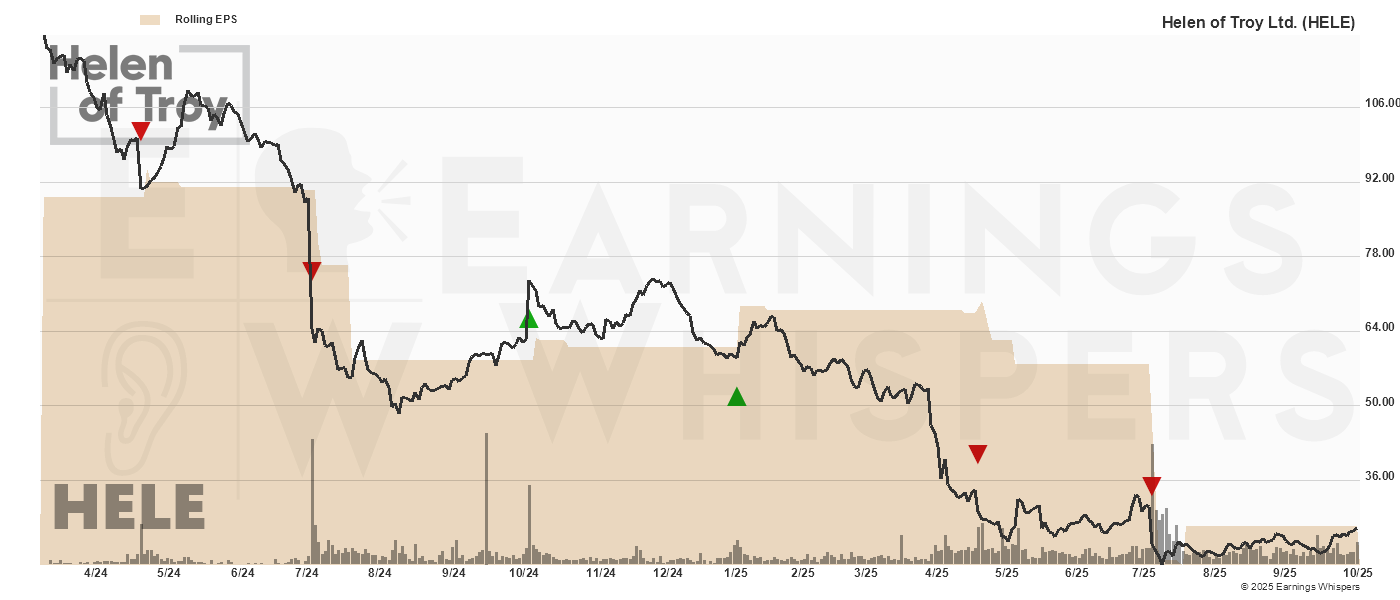
Task: Click the 10/24 date axis label
Action: click(x=524, y=573)
